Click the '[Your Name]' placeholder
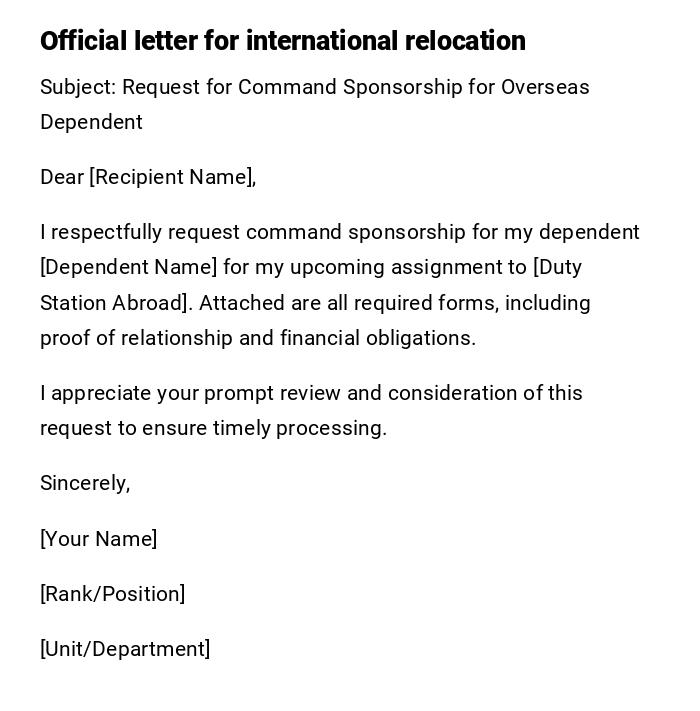This screenshot has width=700, height=711. (98, 539)
